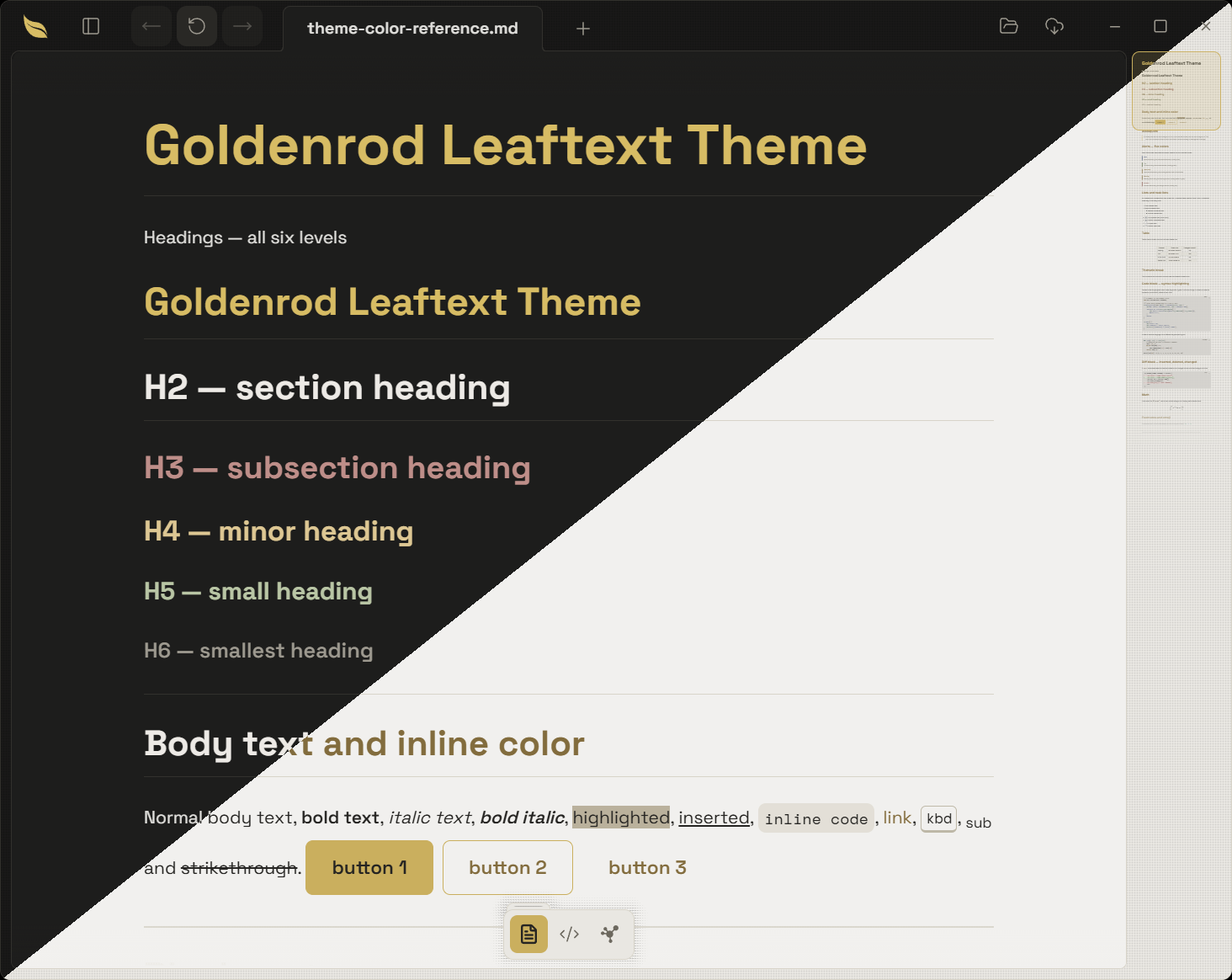Reload the document with the refresh icon

coord(197,27)
